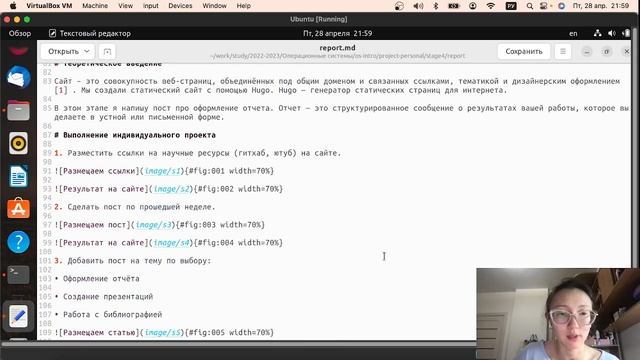
Task: Click the new tab icon beside Открыть
Action: click(x=107, y=51)
